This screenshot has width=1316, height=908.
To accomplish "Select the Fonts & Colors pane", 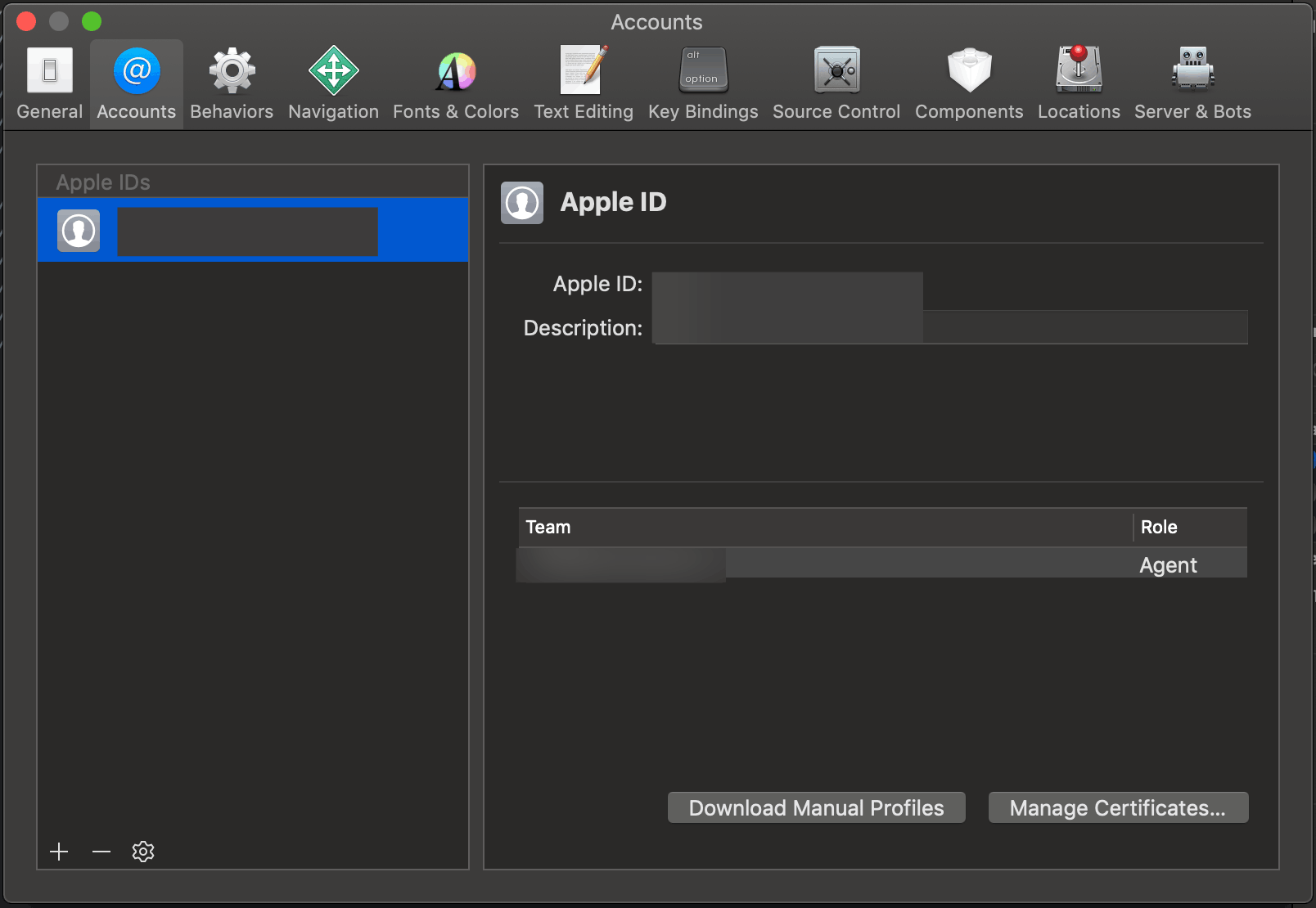I will 455,82.
